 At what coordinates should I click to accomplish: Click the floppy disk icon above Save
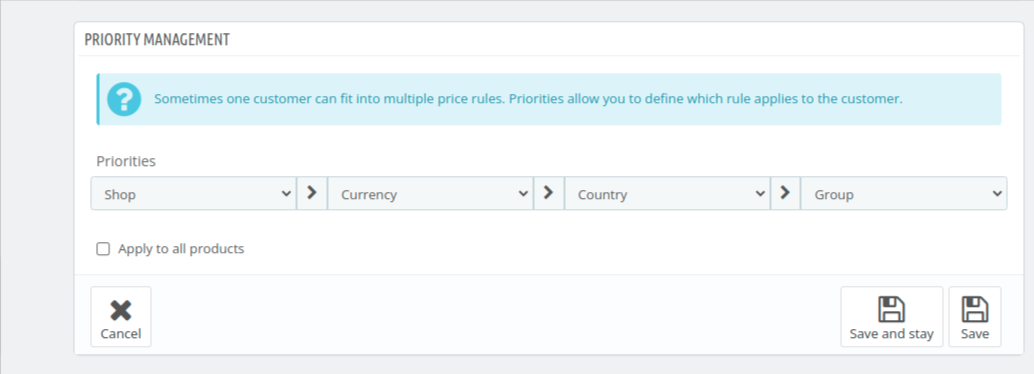pyautogui.click(x=975, y=309)
